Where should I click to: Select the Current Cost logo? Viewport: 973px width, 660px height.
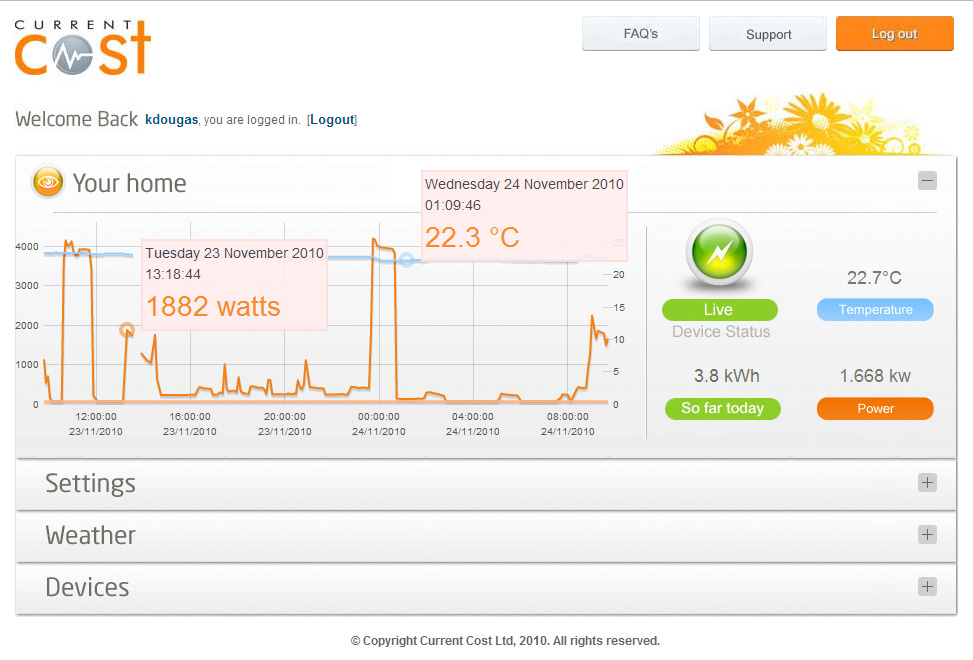coord(80,45)
